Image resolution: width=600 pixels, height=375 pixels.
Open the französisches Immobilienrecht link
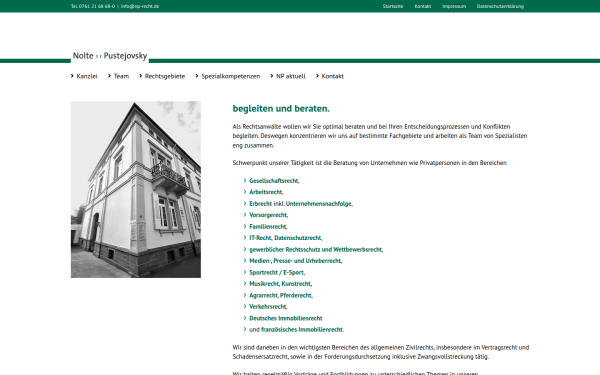pyautogui.click(x=302, y=329)
